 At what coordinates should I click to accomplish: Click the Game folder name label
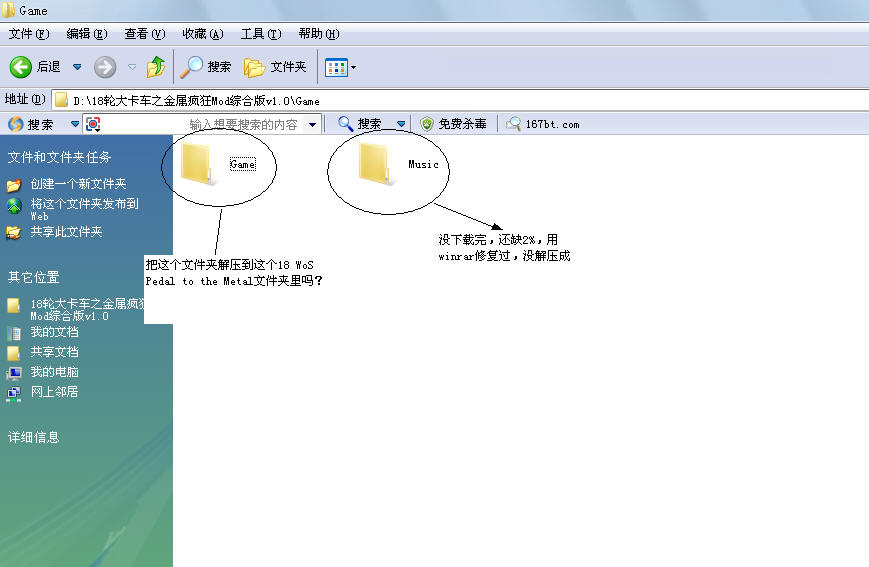(x=243, y=165)
